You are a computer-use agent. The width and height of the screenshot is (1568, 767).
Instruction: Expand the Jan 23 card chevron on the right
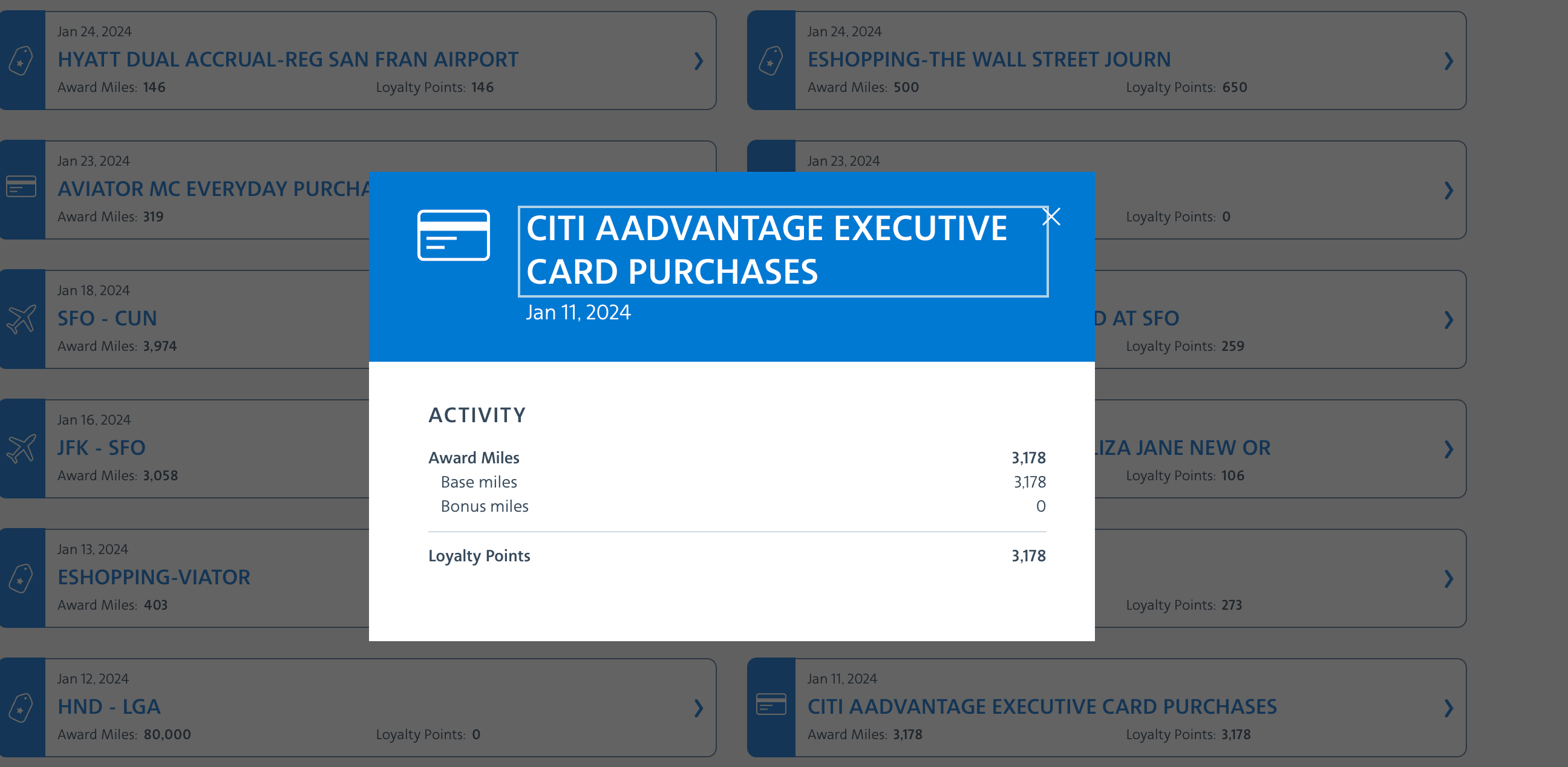1449,191
